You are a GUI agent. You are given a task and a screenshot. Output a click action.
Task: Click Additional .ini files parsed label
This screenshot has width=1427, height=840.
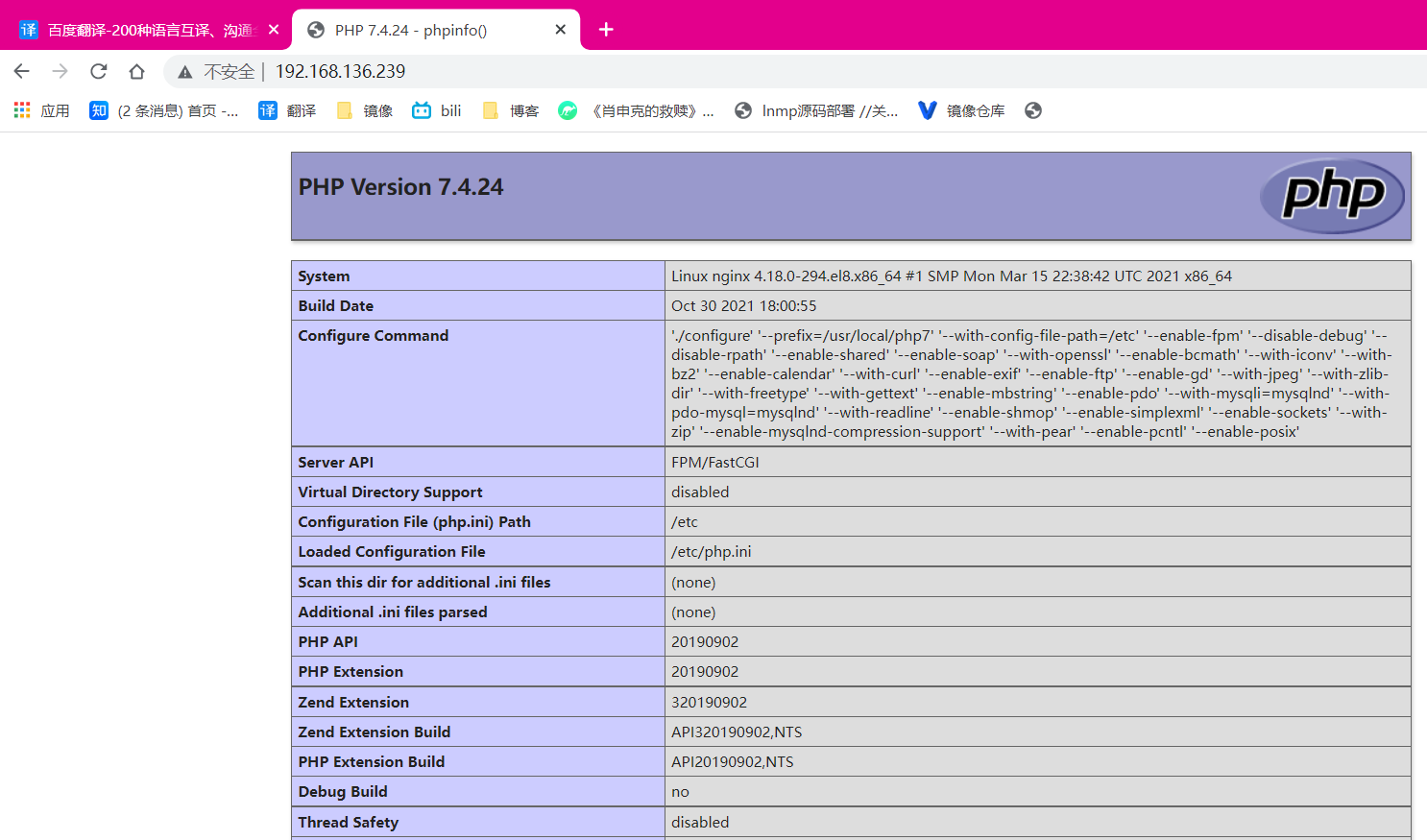point(392,612)
